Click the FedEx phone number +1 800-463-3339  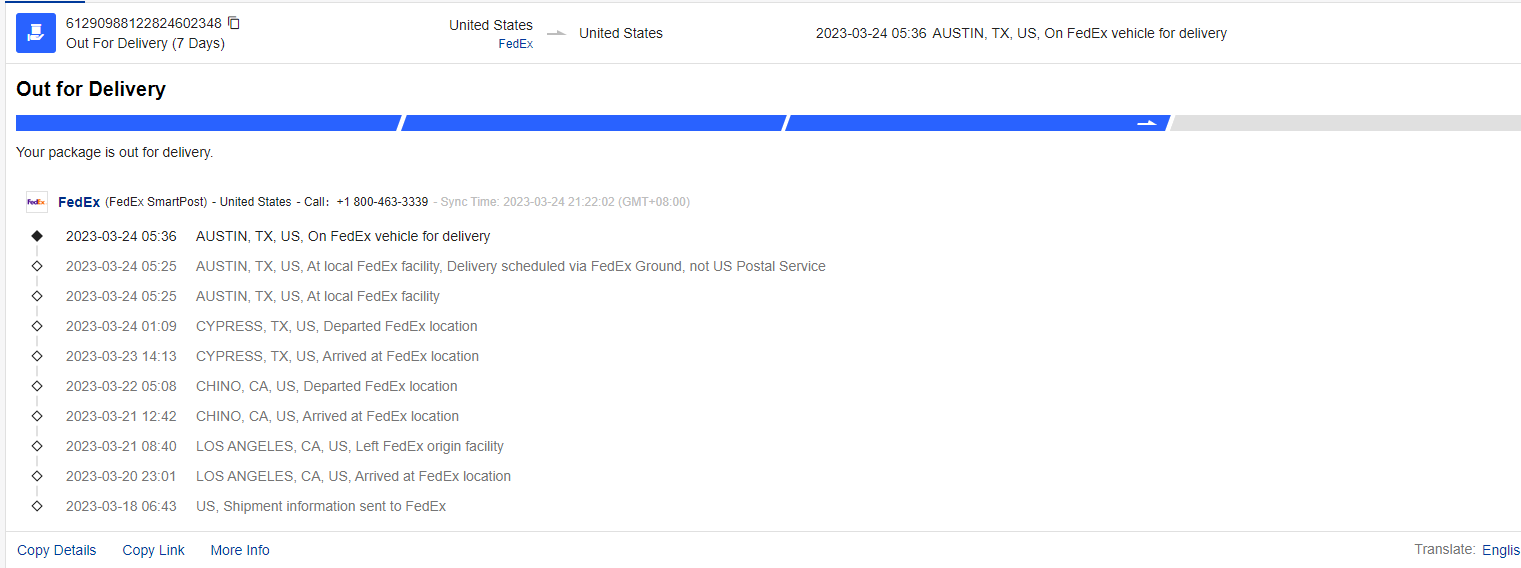pyautogui.click(x=382, y=202)
